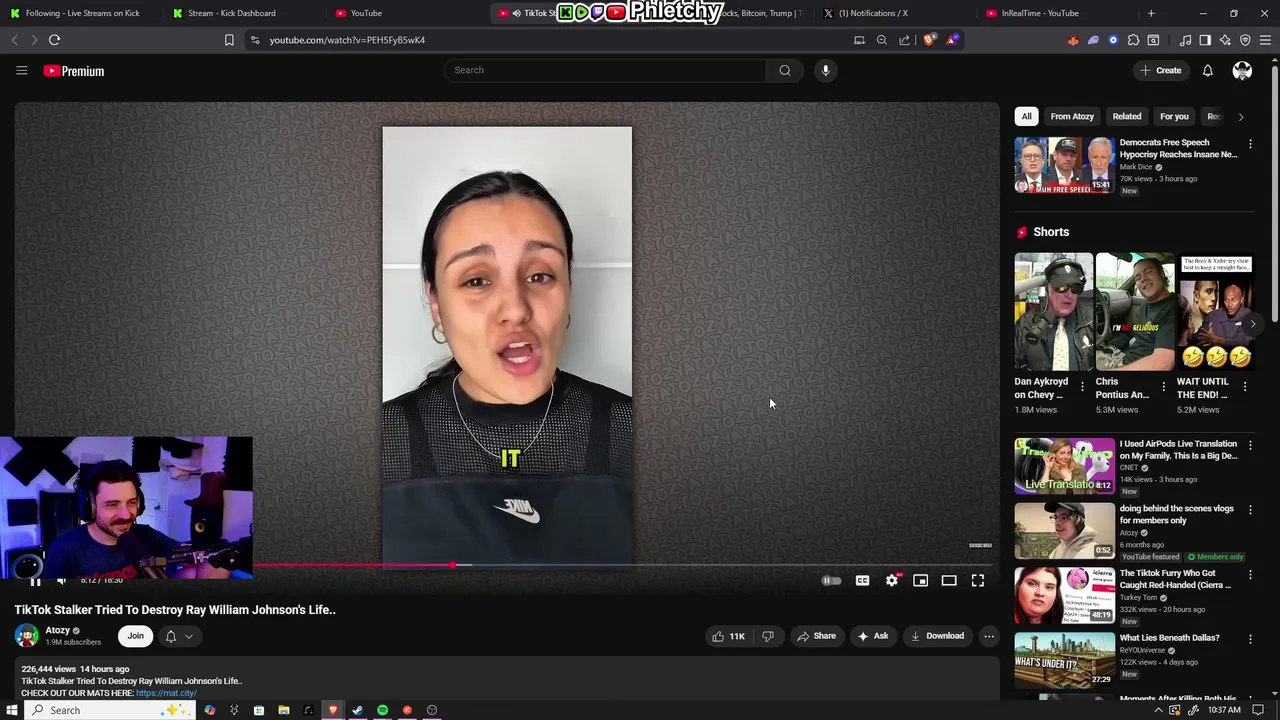Dislike the video
The height and width of the screenshot is (720, 1280).
pos(768,636)
